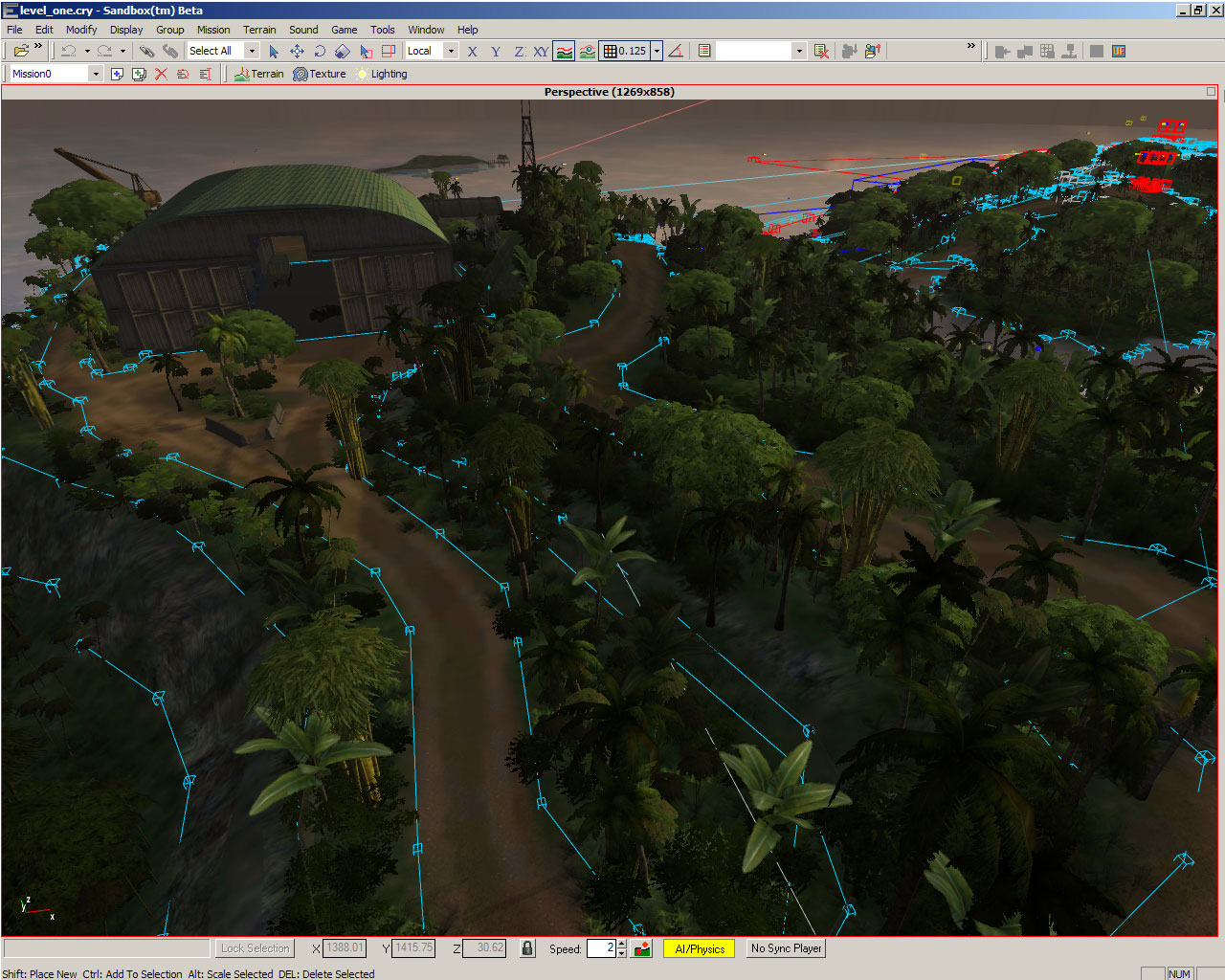Select the Select terrain arrow tool

coord(366,51)
